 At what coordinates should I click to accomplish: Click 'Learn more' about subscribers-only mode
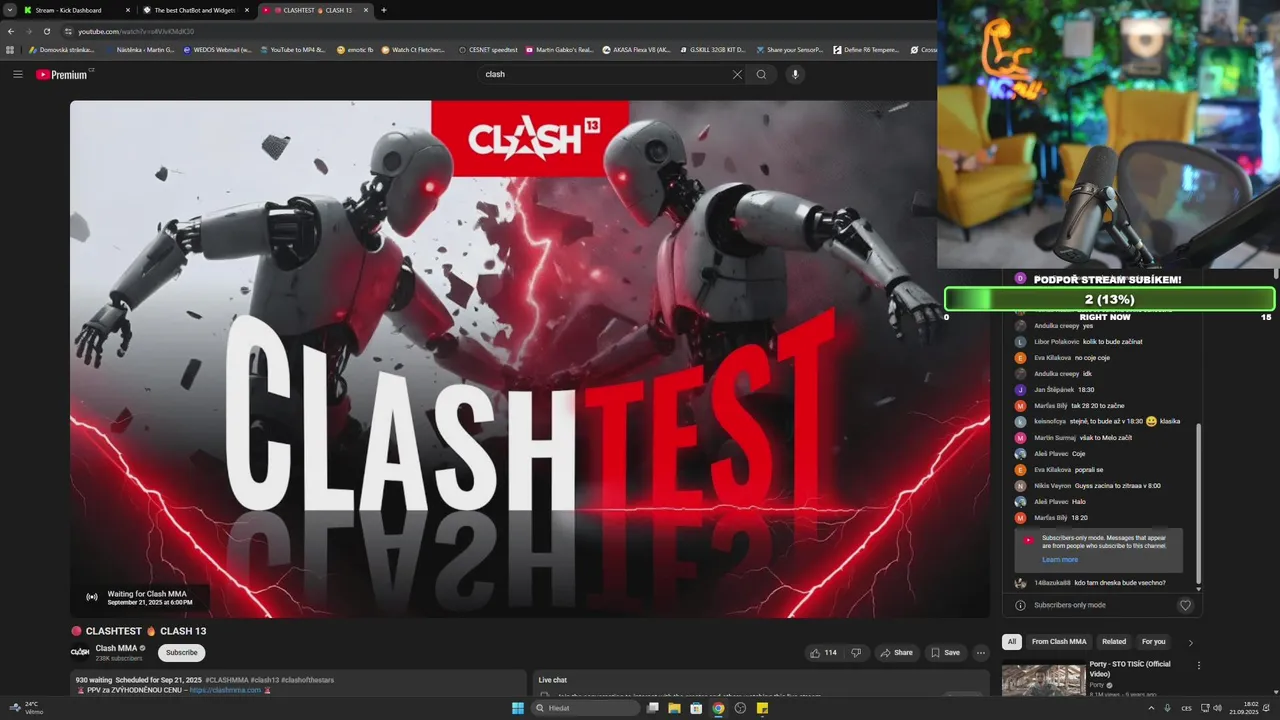click(x=1060, y=560)
